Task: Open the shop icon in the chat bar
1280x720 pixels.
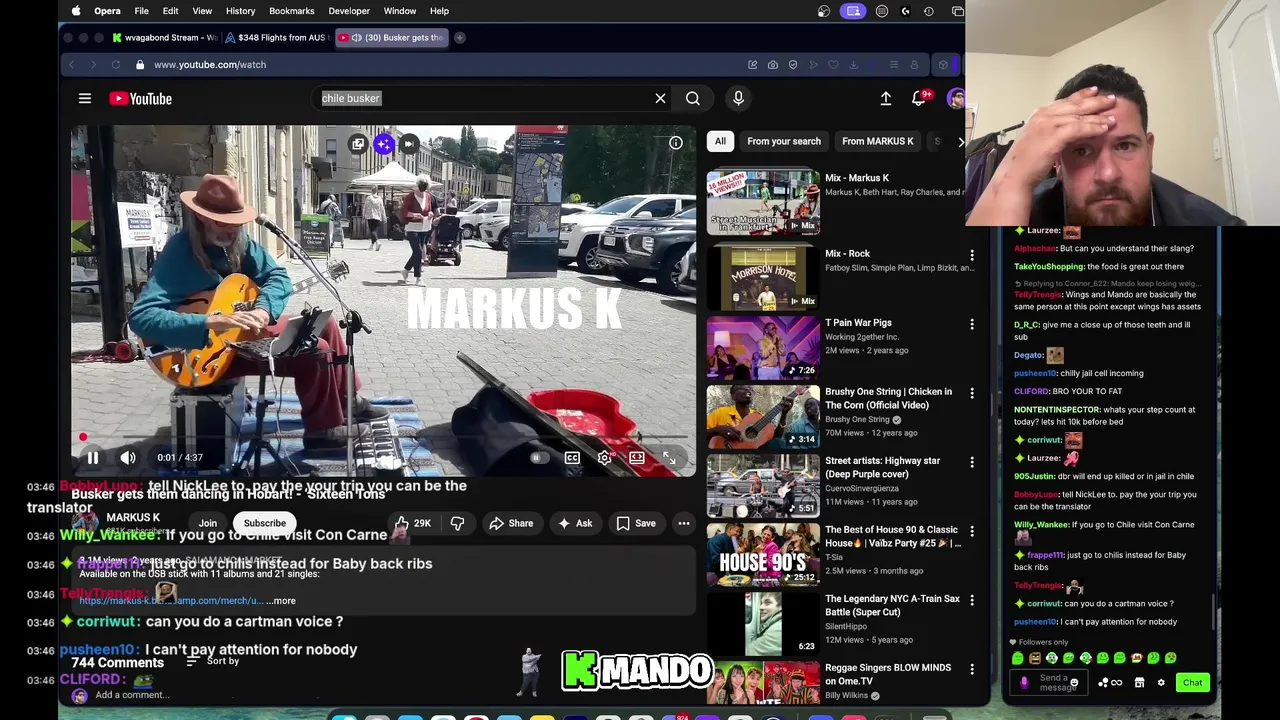Action: point(1139,683)
